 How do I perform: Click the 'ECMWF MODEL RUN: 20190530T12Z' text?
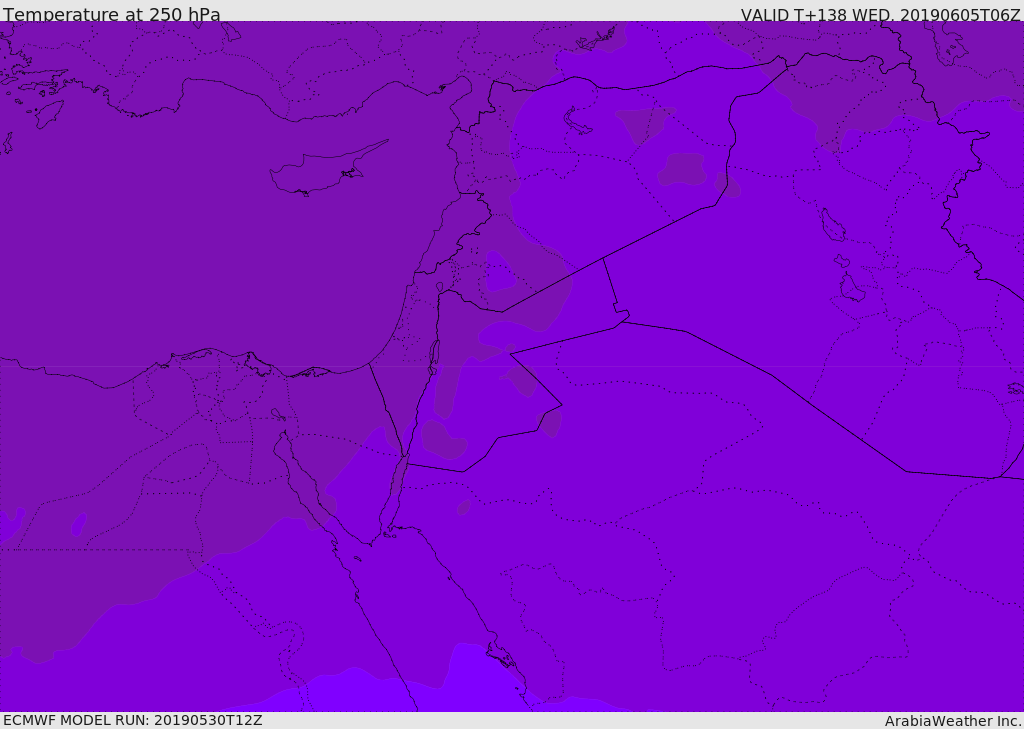click(x=133, y=720)
